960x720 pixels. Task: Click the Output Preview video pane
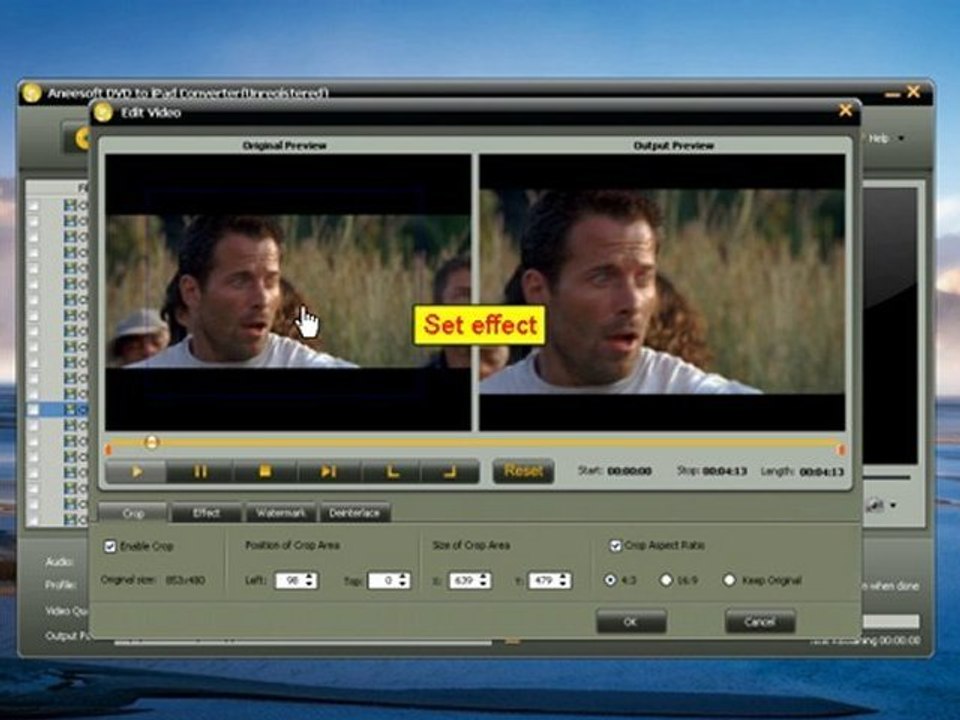(662, 293)
